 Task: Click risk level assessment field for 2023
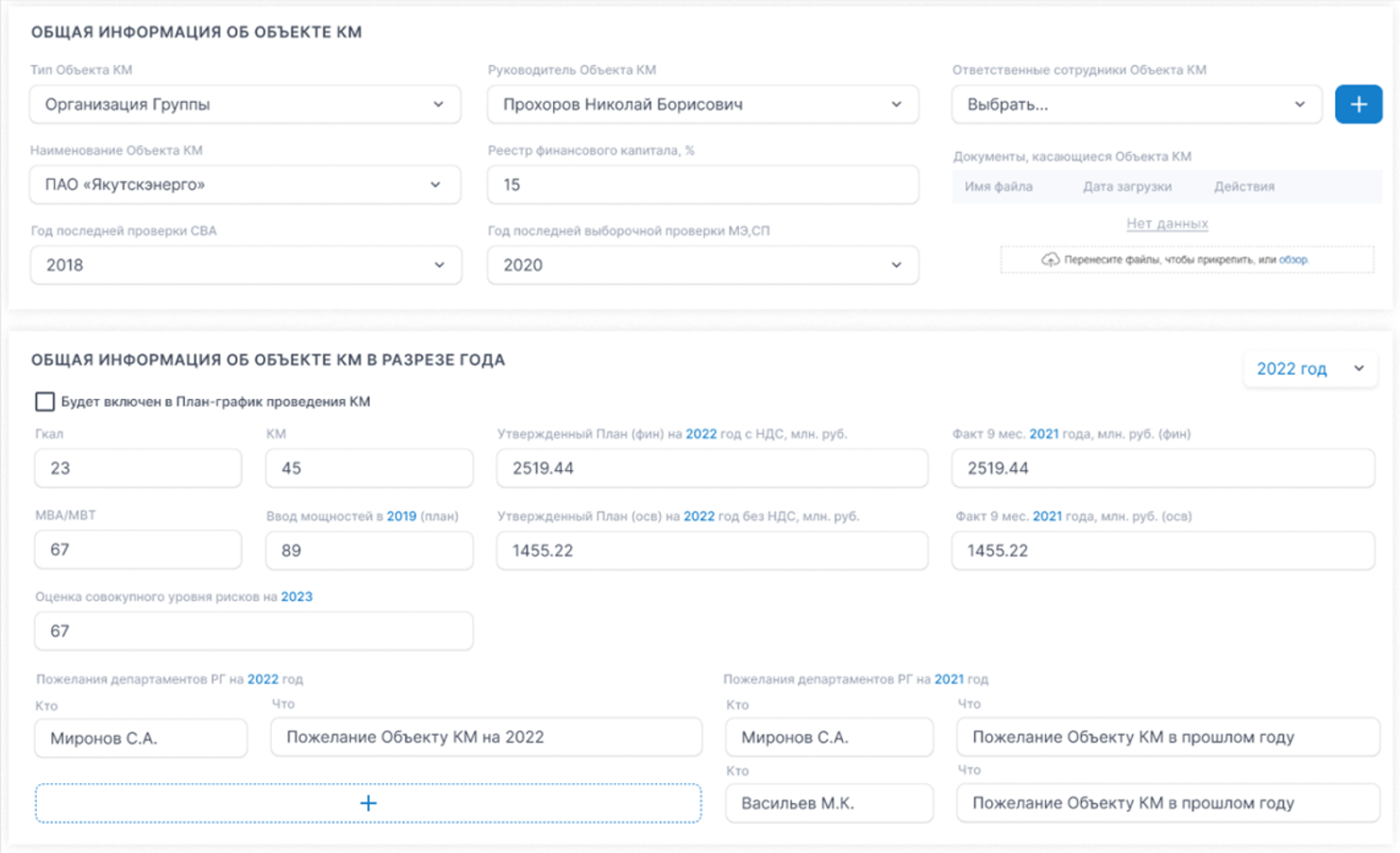(x=254, y=631)
